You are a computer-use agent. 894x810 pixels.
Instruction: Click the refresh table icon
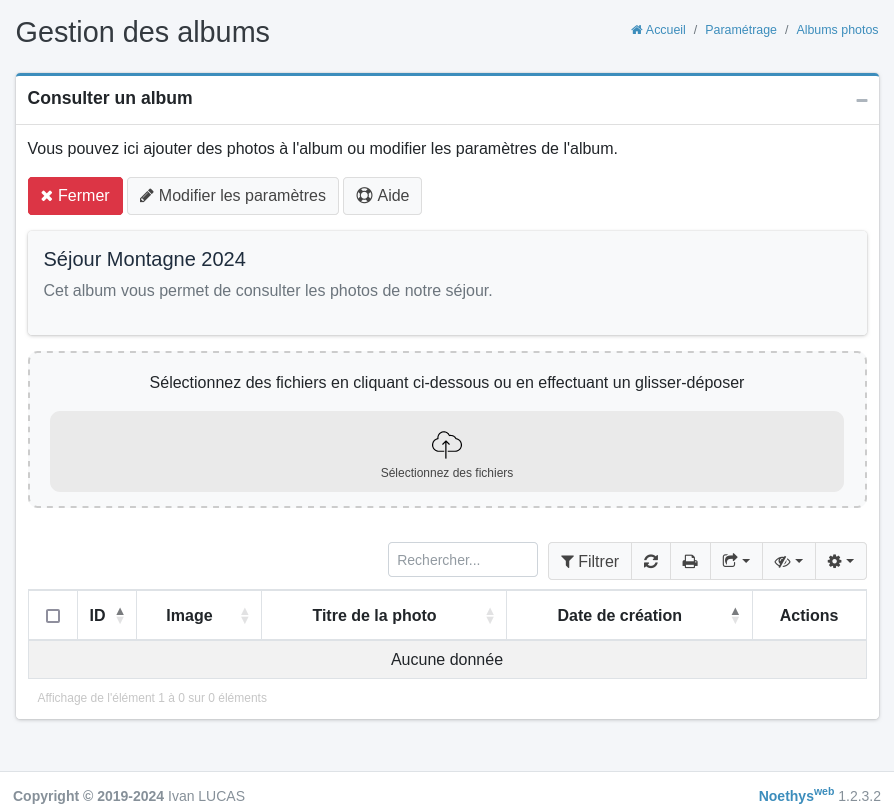(x=651, y=561)
